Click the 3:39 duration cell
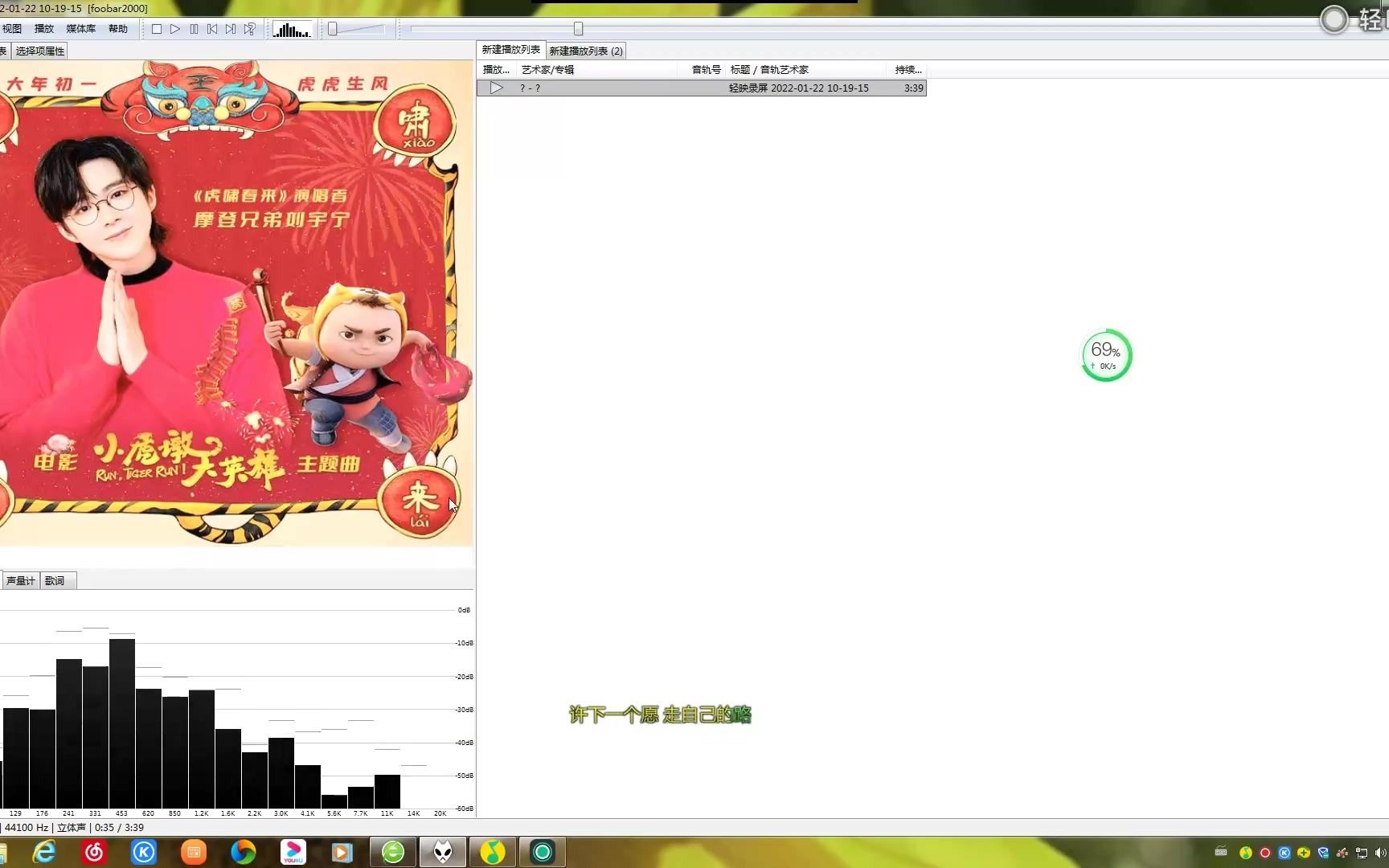The height and width of the screenshot is (868, 1389). coord(913,88)
